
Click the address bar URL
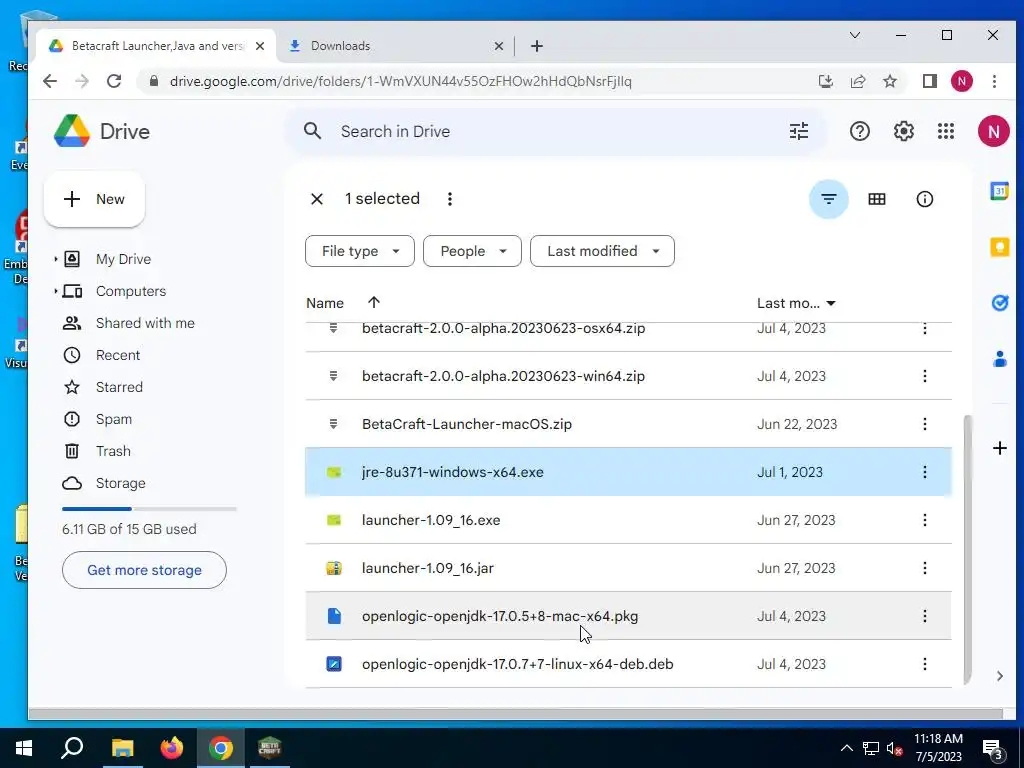coord(400,81)
